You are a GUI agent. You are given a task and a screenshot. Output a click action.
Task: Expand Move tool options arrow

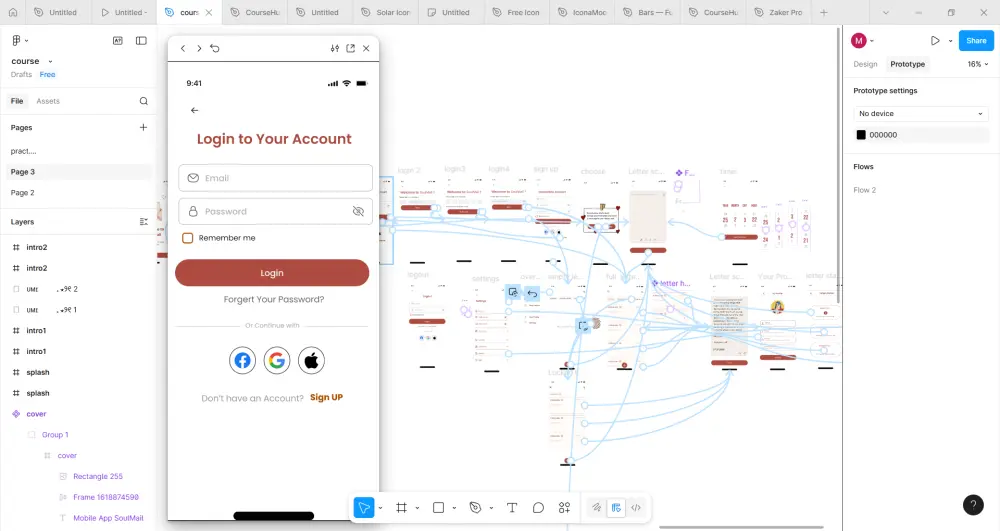point(380,508)
